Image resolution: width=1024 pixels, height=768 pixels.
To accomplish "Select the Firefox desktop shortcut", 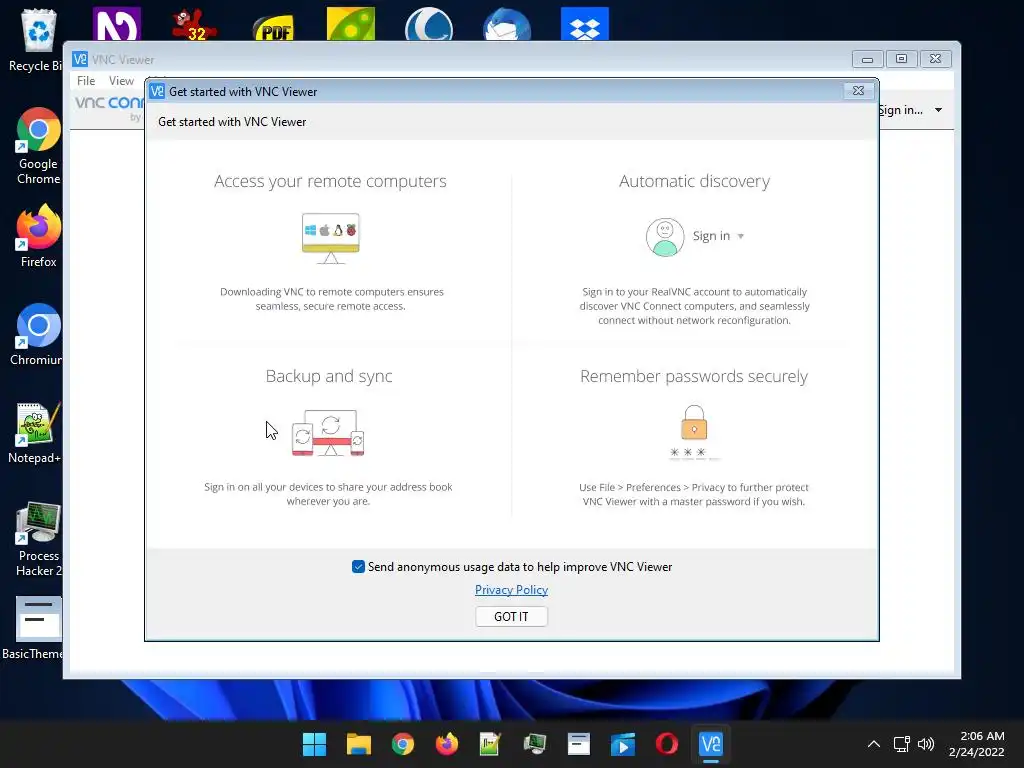I will tap(38, 236).
